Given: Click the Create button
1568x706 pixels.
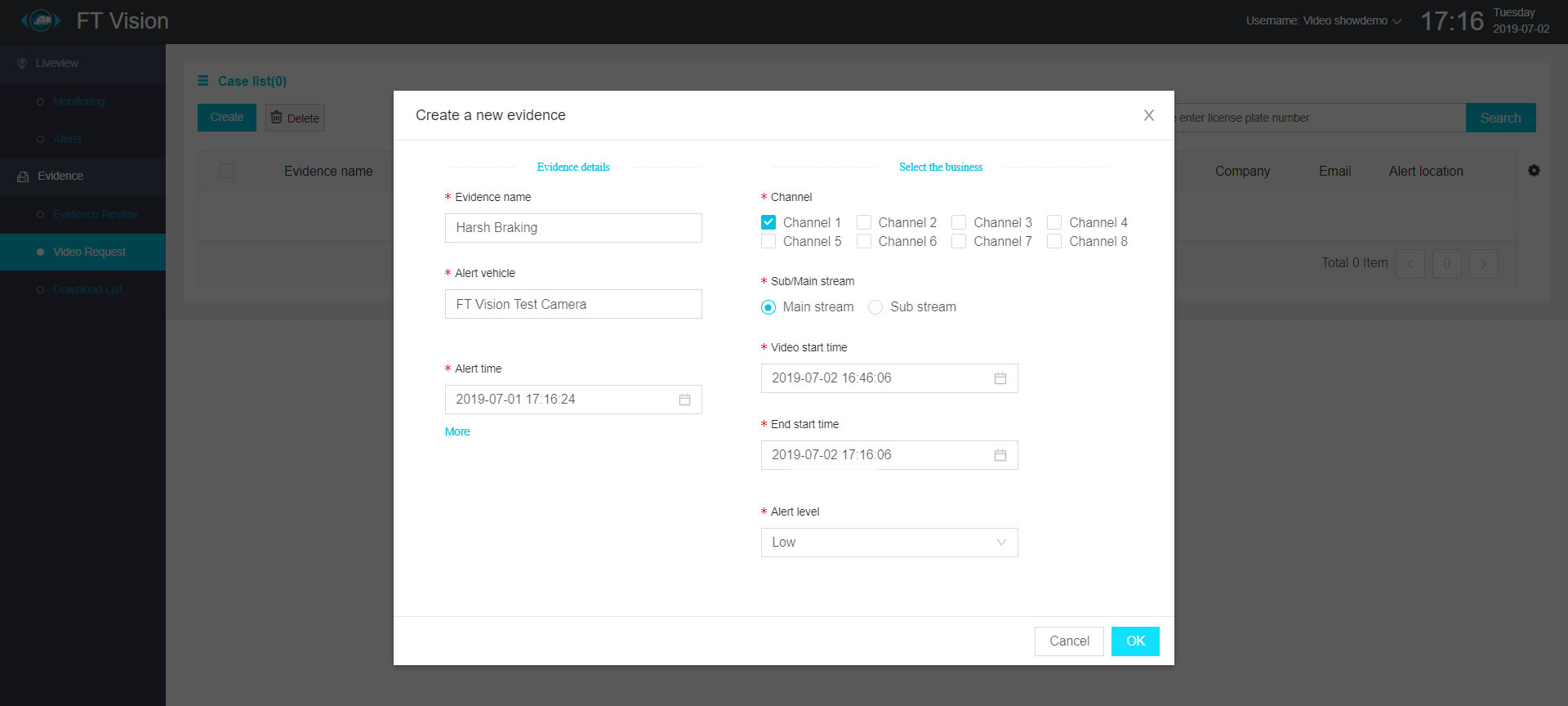Looking at the screenshot, I should tap(227, 118).
